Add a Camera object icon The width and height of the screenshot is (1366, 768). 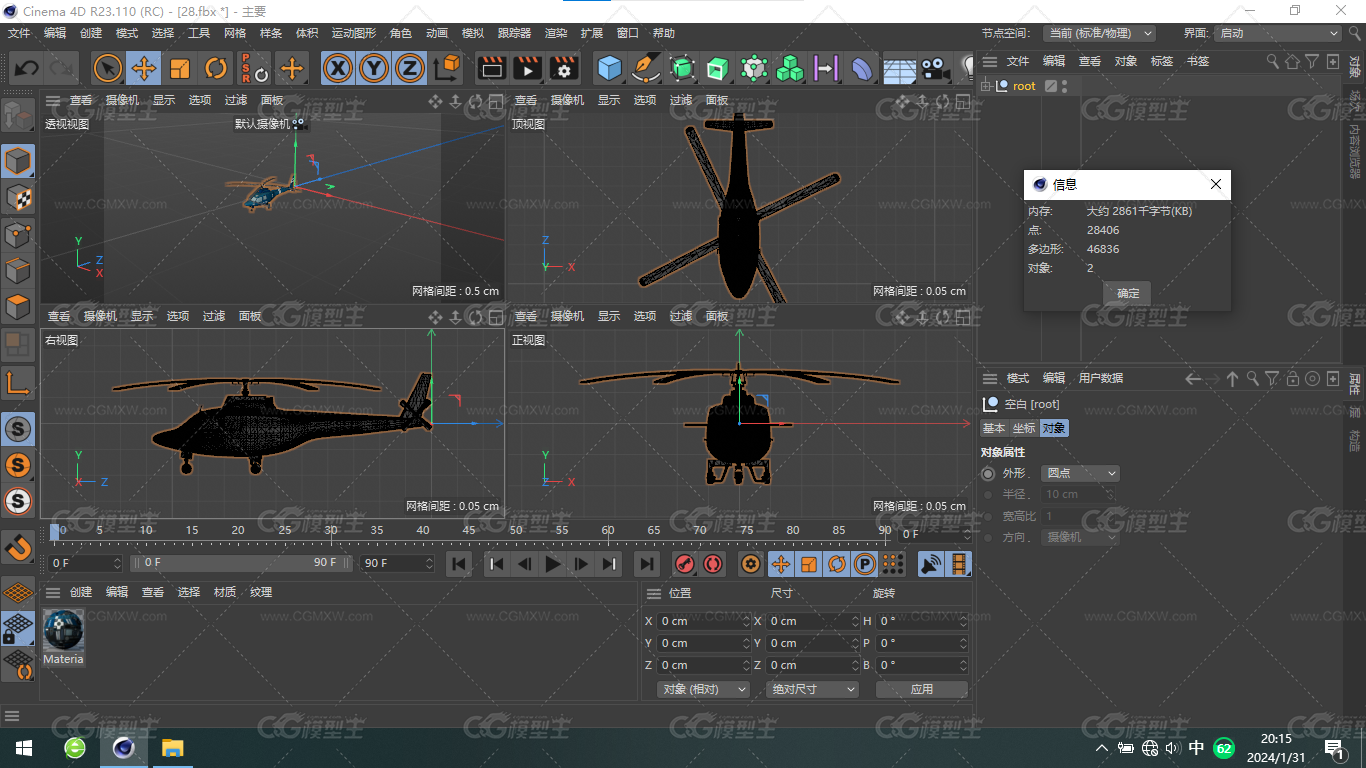point(934,68)
